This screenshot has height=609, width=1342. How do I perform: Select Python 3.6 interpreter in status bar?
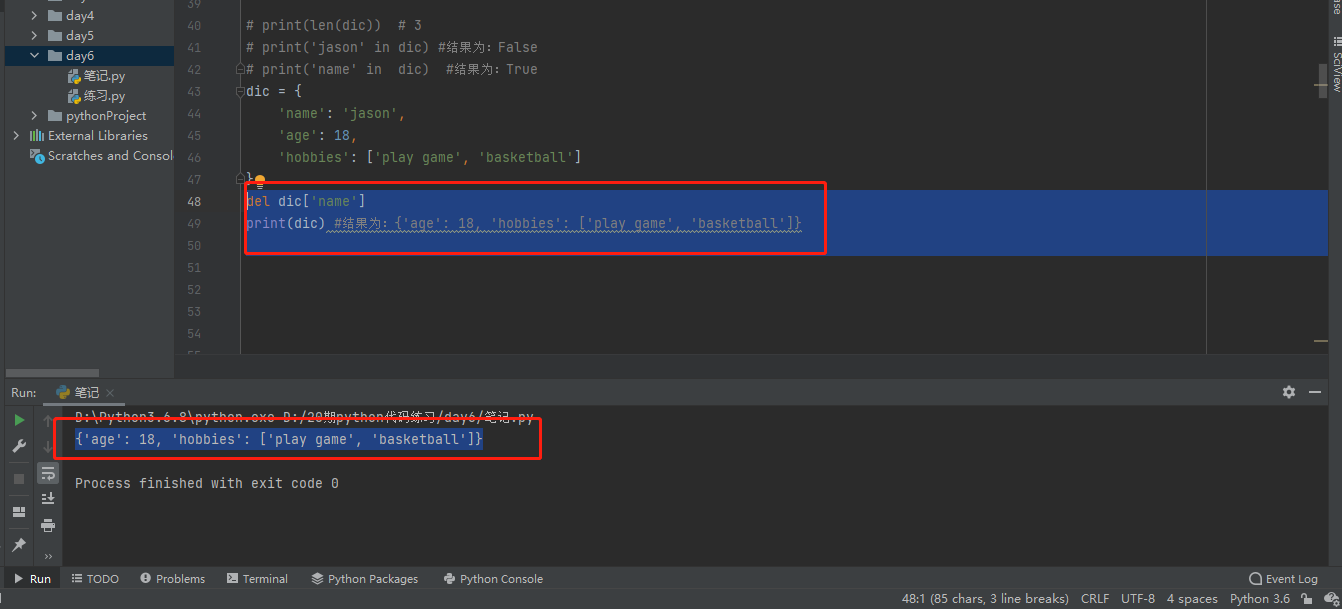[x=1260, y=598]
